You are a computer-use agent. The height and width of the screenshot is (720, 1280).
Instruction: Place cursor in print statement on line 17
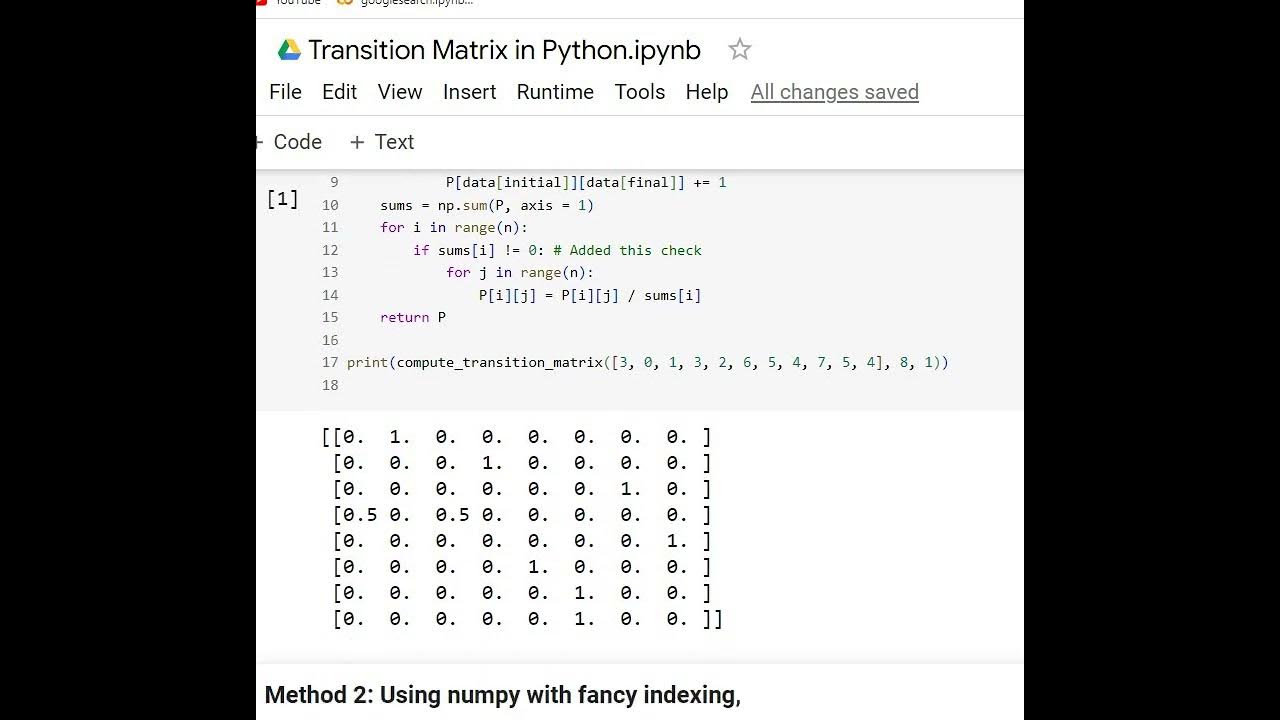click(x=646, y=362)
